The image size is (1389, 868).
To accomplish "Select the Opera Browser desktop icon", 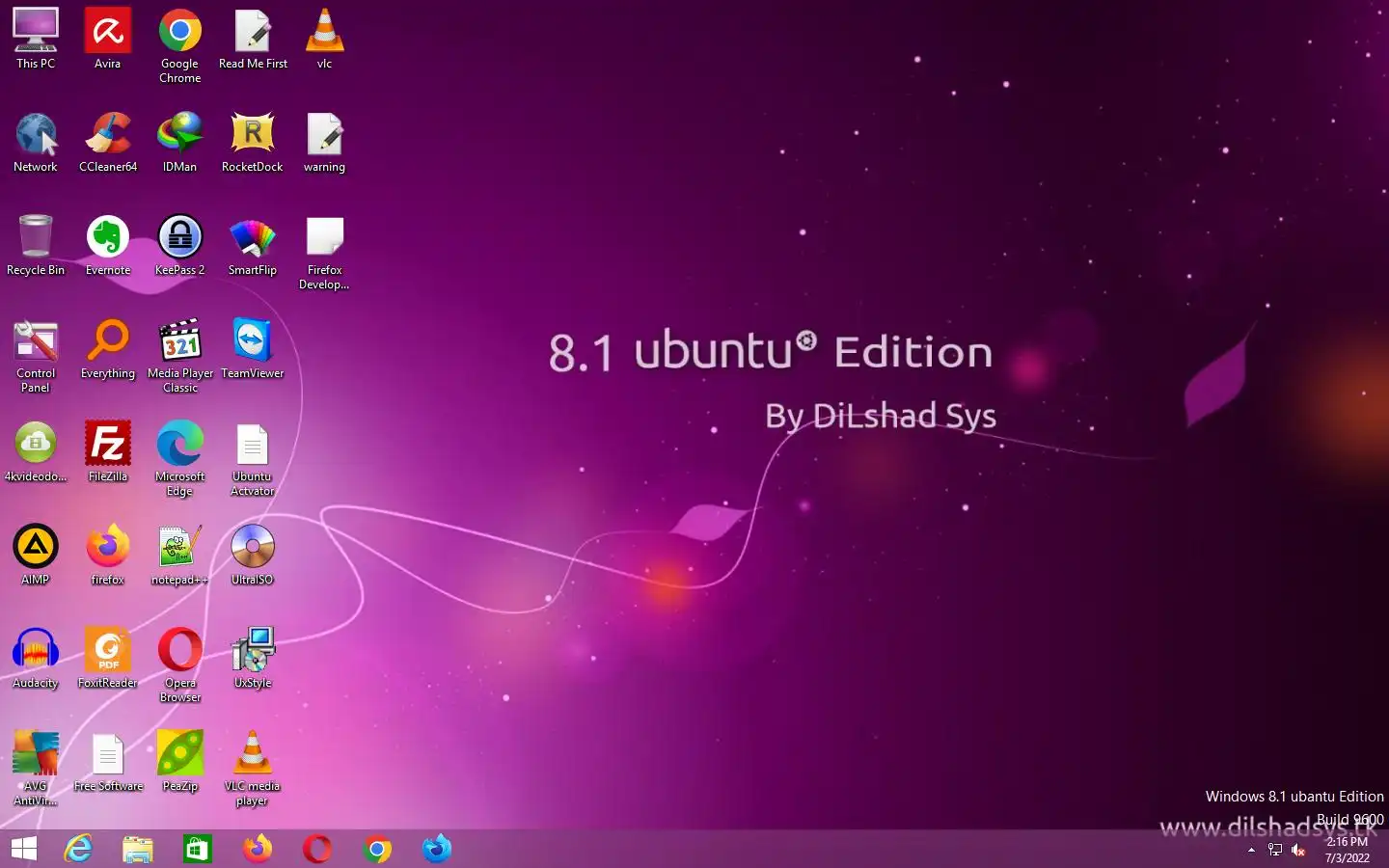I will tap(180, 665).
